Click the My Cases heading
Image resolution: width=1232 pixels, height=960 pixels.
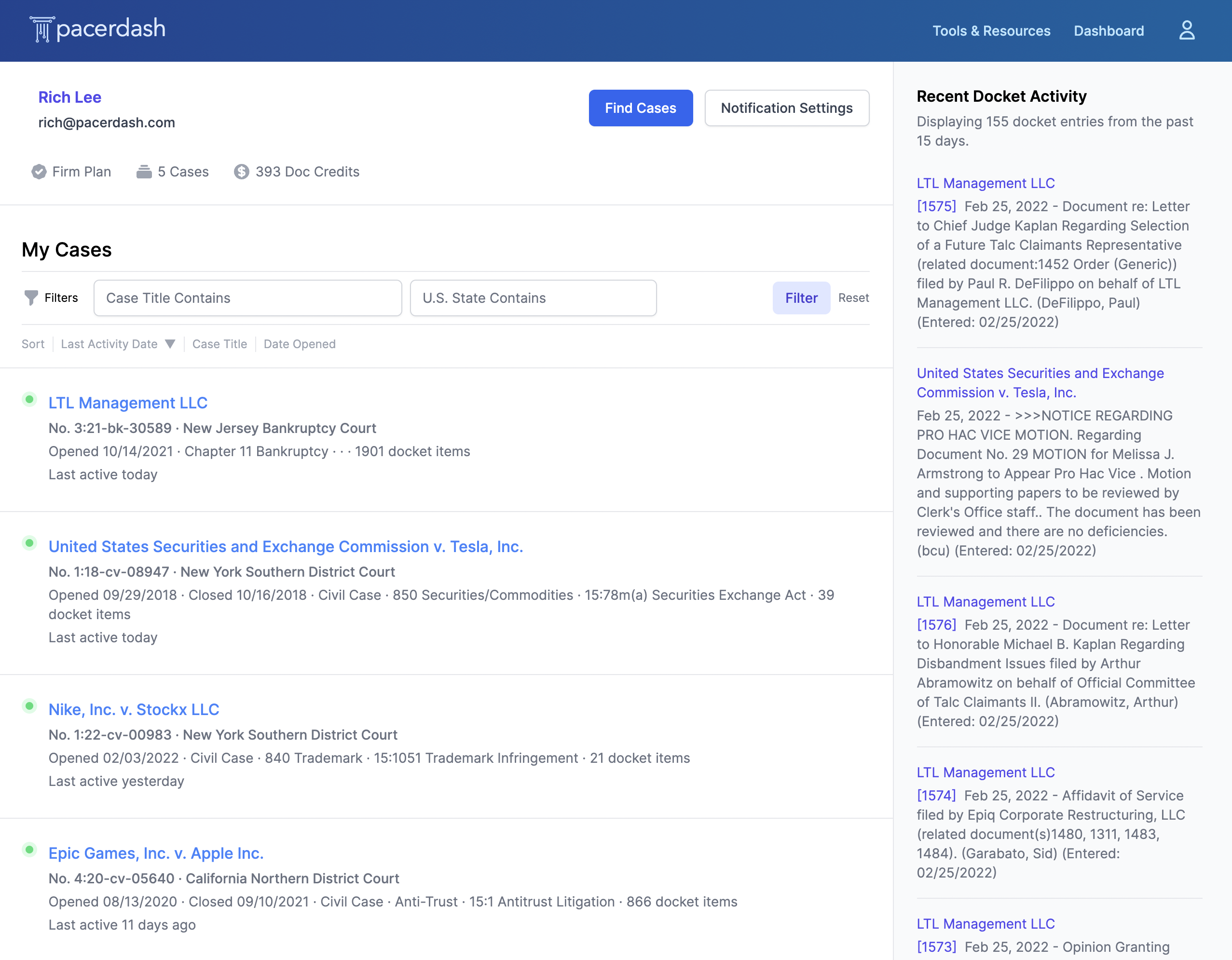67,250
